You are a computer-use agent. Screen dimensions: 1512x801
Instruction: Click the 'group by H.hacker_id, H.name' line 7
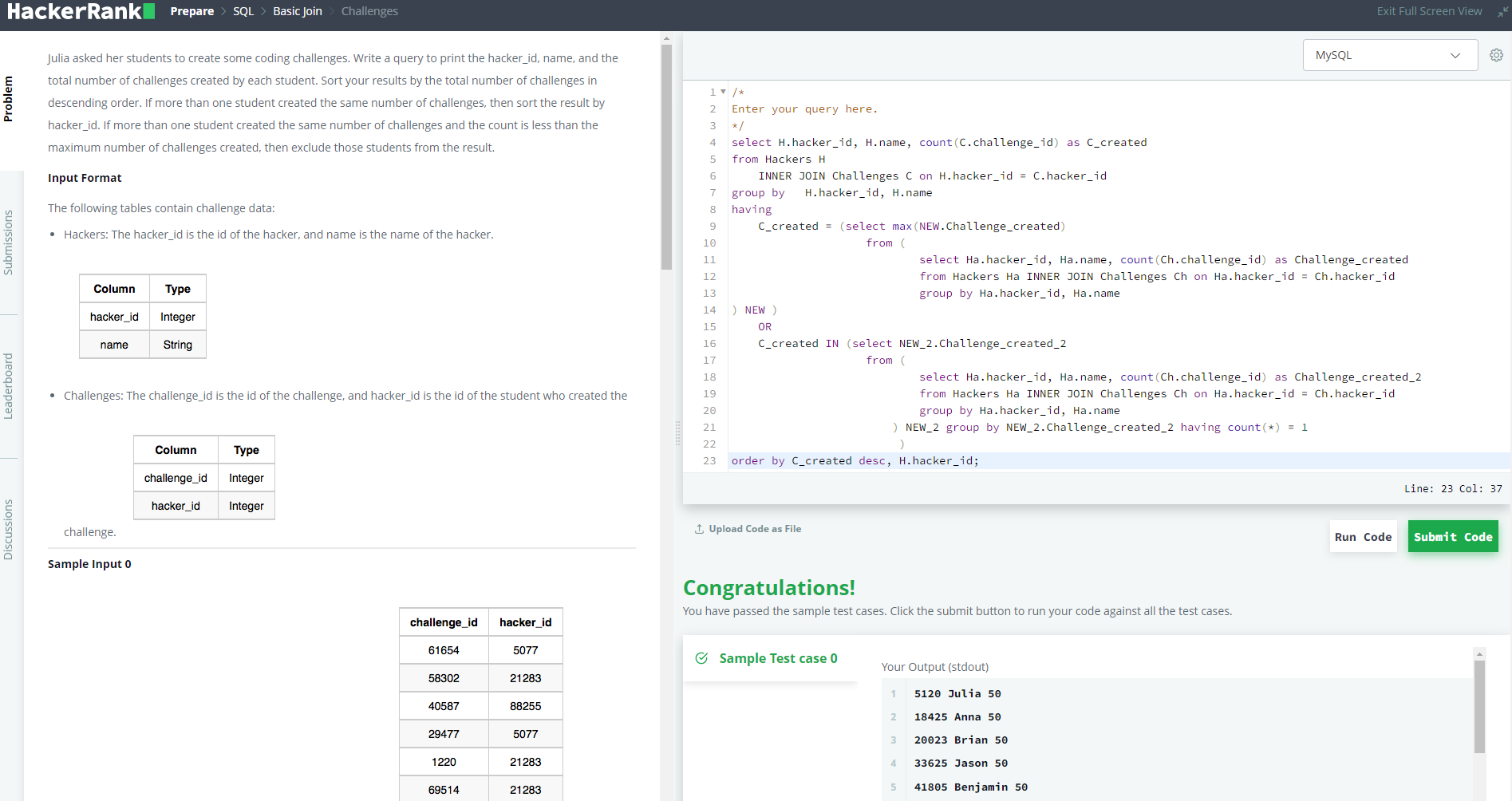pyautogui.click(x=831, y=193)
